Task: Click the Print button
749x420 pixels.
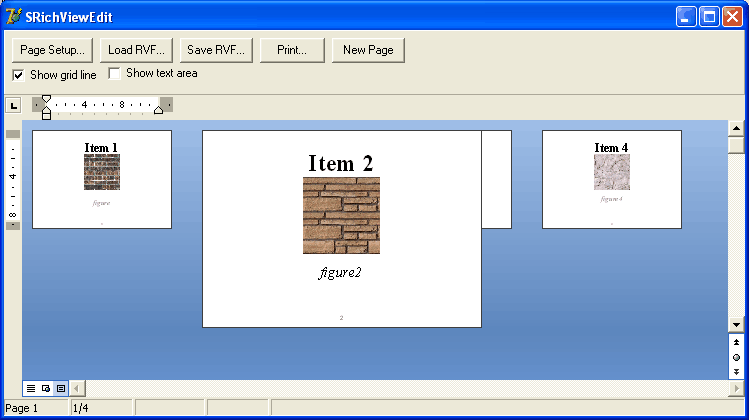Action: [291, 50]
